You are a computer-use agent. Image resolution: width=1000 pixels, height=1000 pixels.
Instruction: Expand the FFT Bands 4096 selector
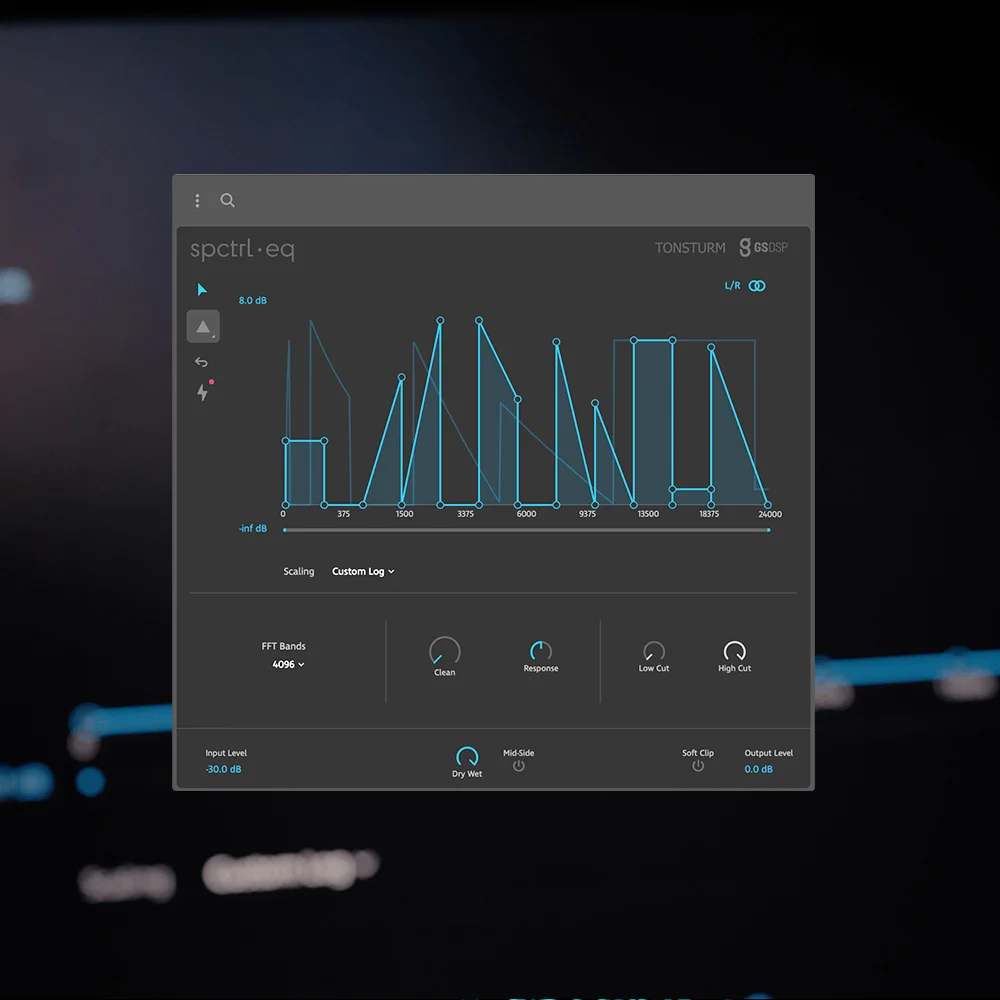coord(287,664)
